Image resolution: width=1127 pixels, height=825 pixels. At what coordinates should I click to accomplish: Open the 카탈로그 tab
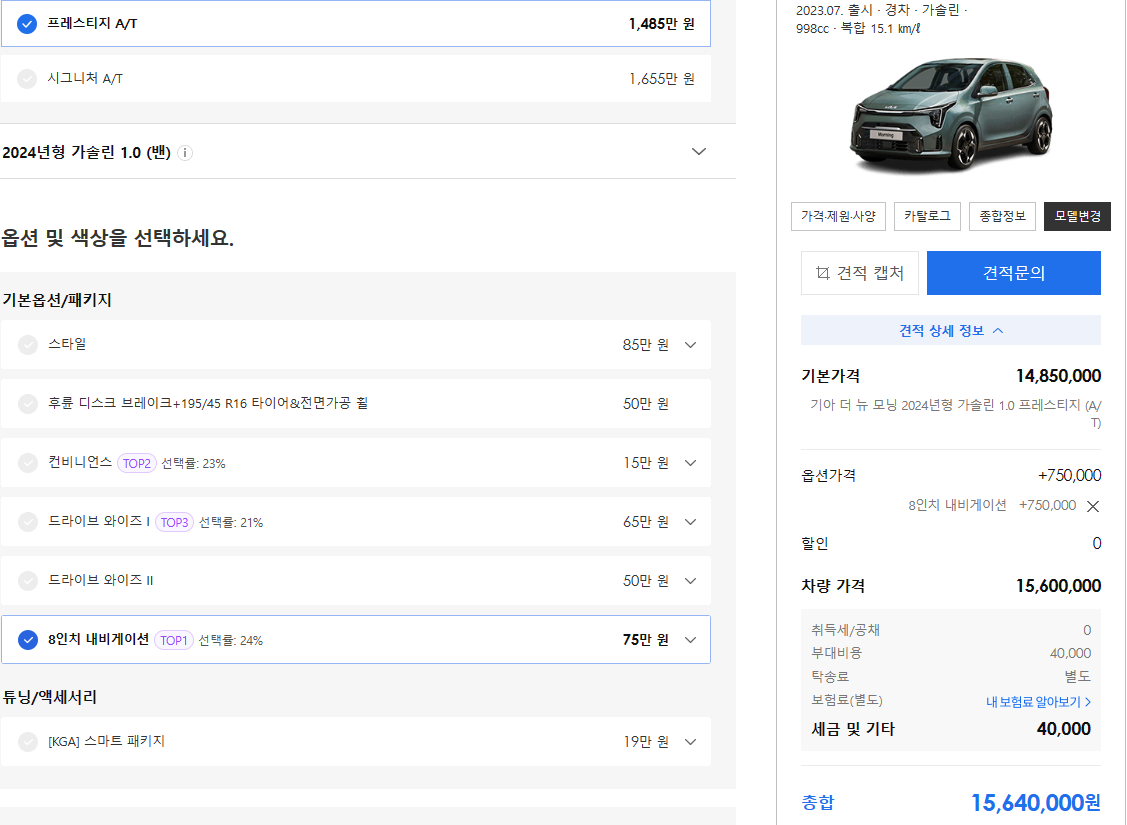coord(927,216)
